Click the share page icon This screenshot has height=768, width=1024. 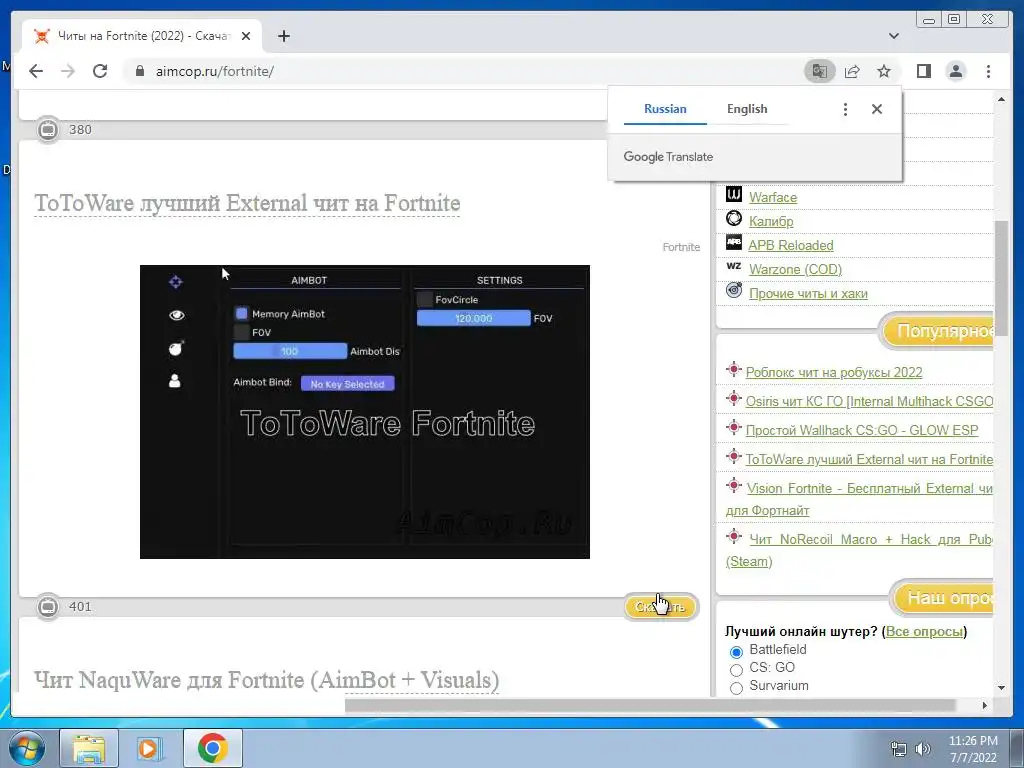(x=852, y=71)
